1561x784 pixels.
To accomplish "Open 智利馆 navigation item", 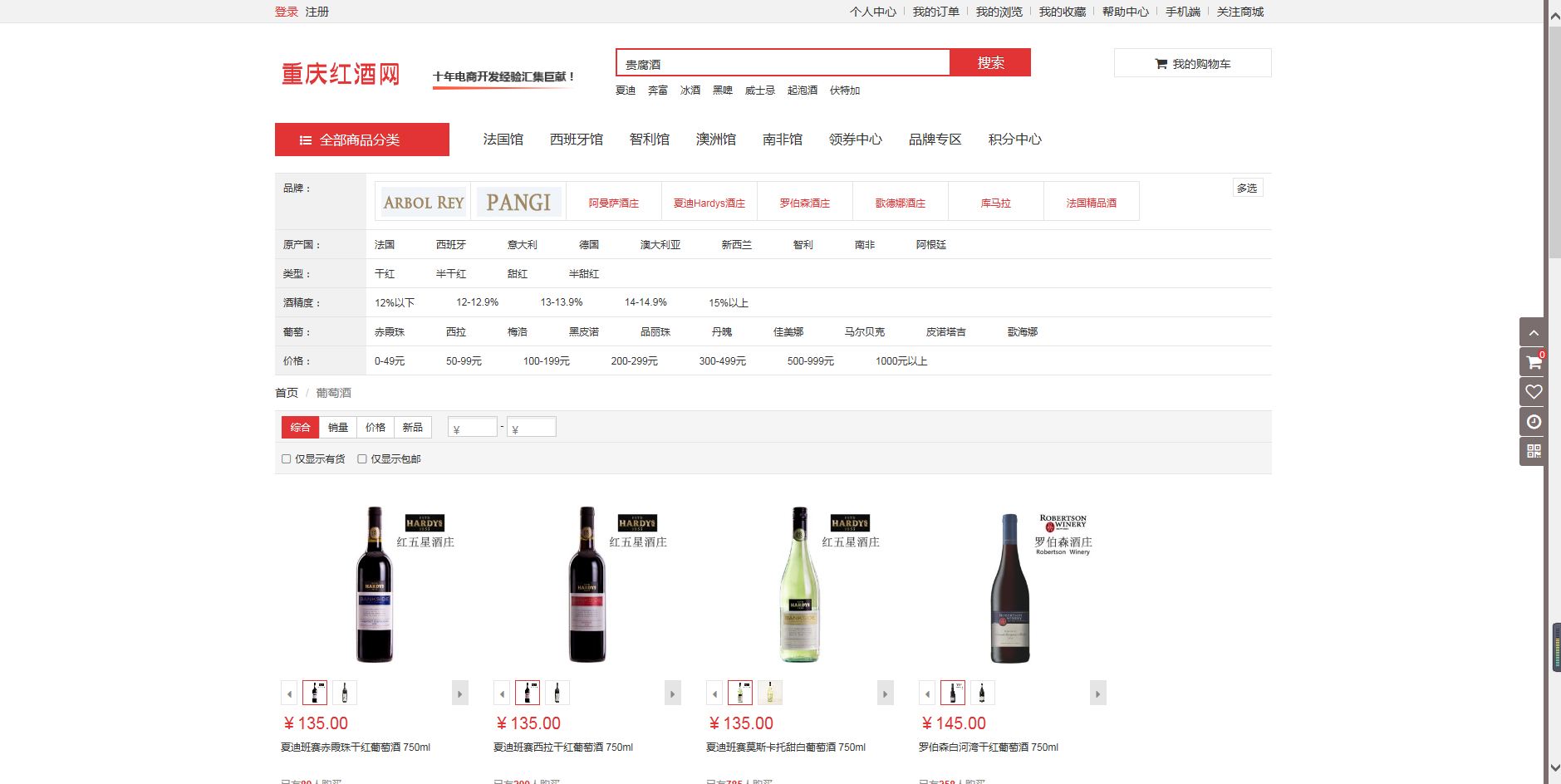I will (650, 140).
